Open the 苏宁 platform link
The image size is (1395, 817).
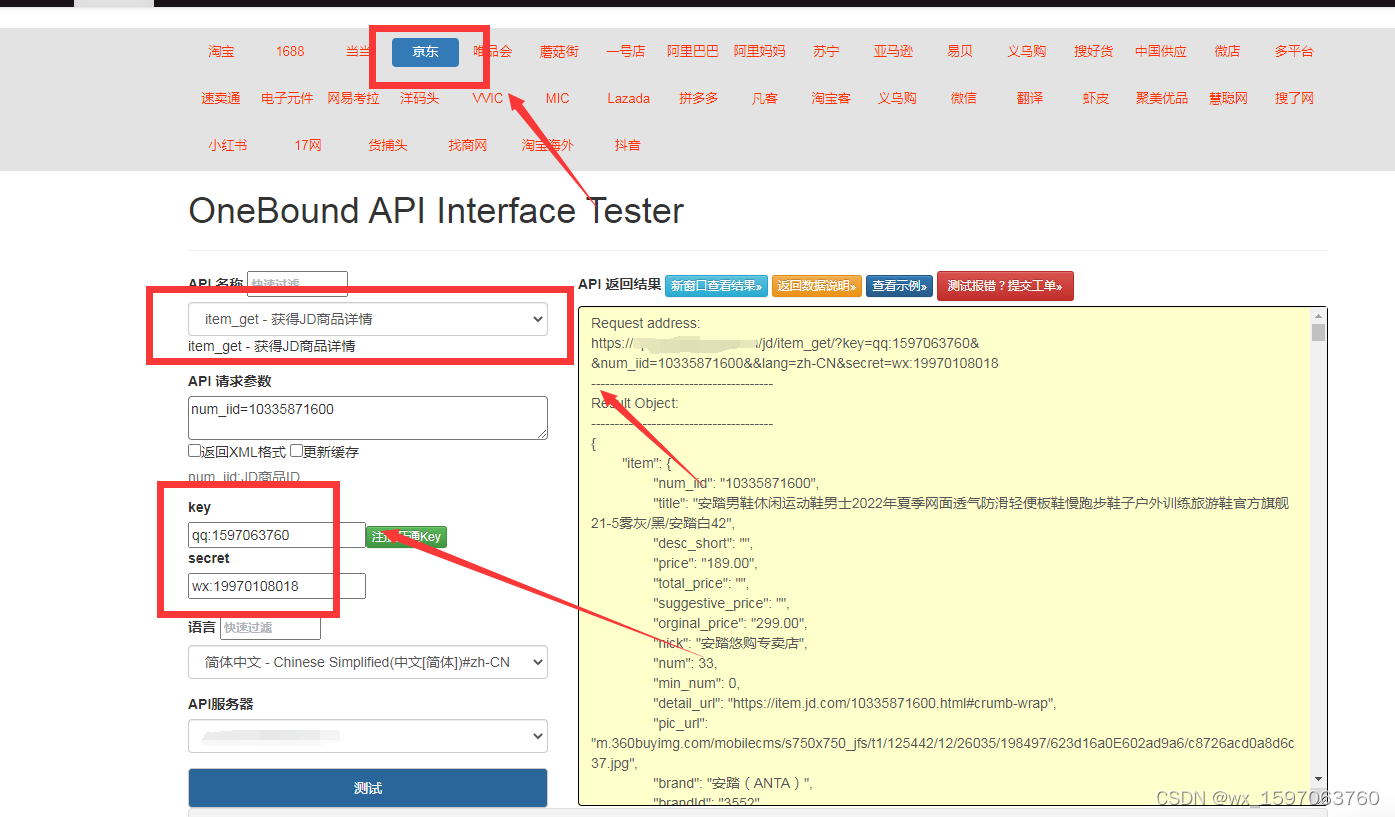[826, 51]
